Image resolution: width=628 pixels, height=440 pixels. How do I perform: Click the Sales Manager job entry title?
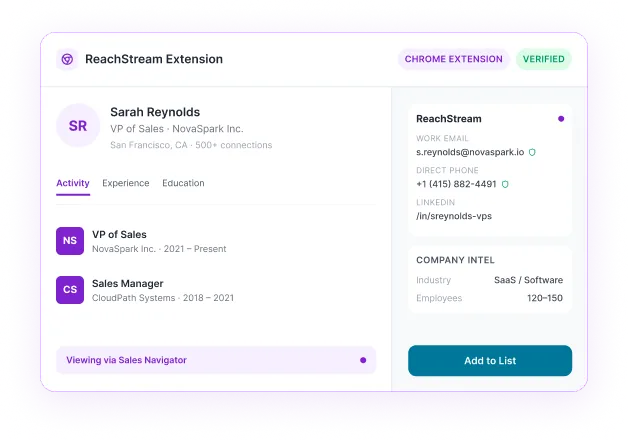pos(128,283)
